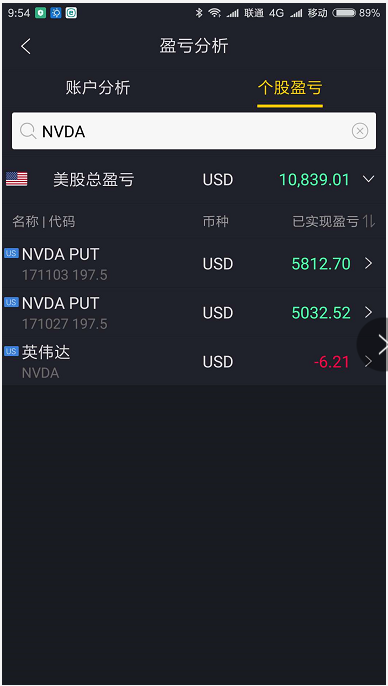This screenshot has width=388, height=686.
Task: Tap US badge beside 英伟达
Action: pos(11,351)
